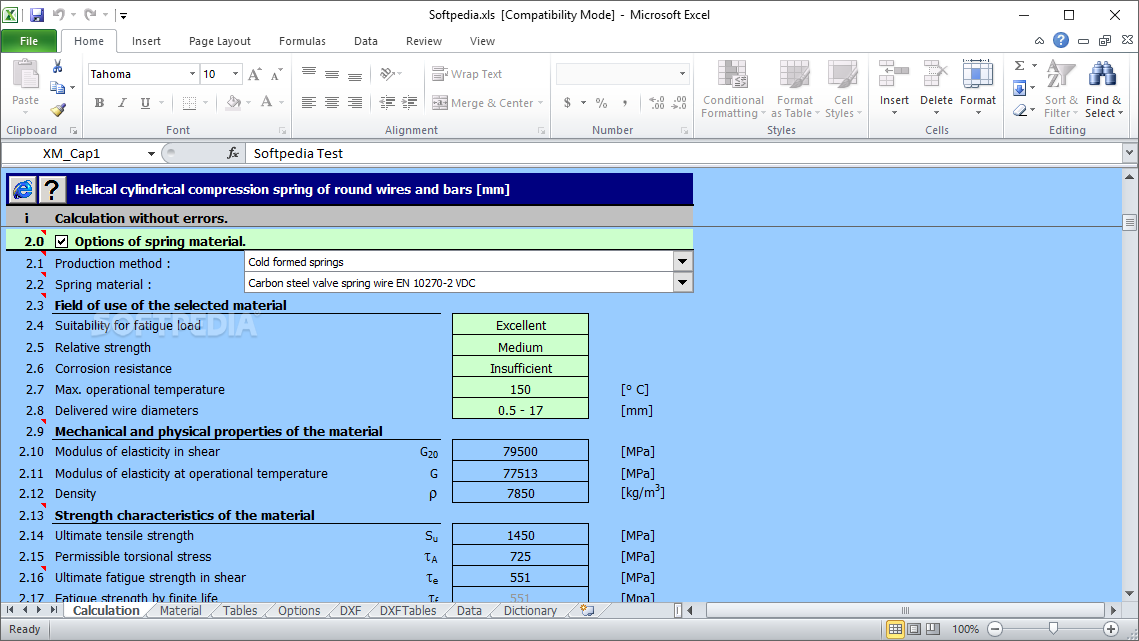Toggle align text left
This screenshot has height=641, width=1139.
pos(309,103)
